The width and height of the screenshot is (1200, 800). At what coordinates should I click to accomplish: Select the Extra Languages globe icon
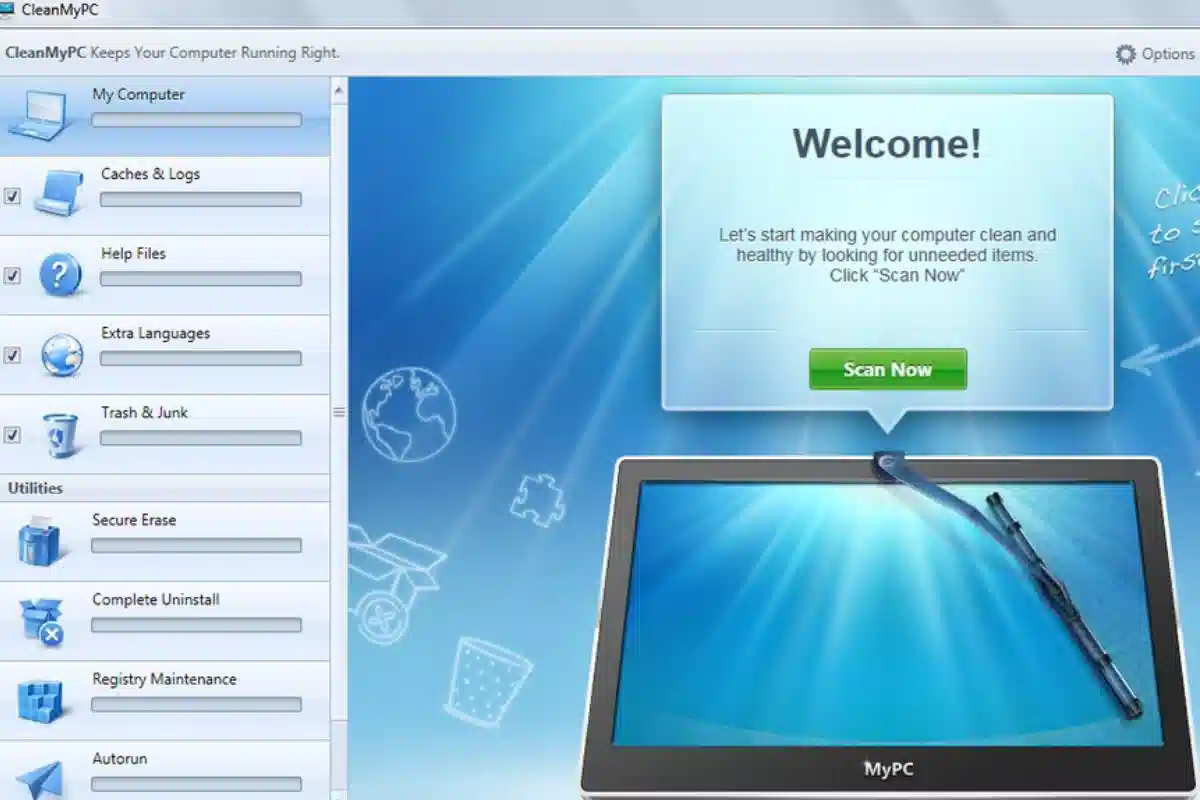pos(62,354)
